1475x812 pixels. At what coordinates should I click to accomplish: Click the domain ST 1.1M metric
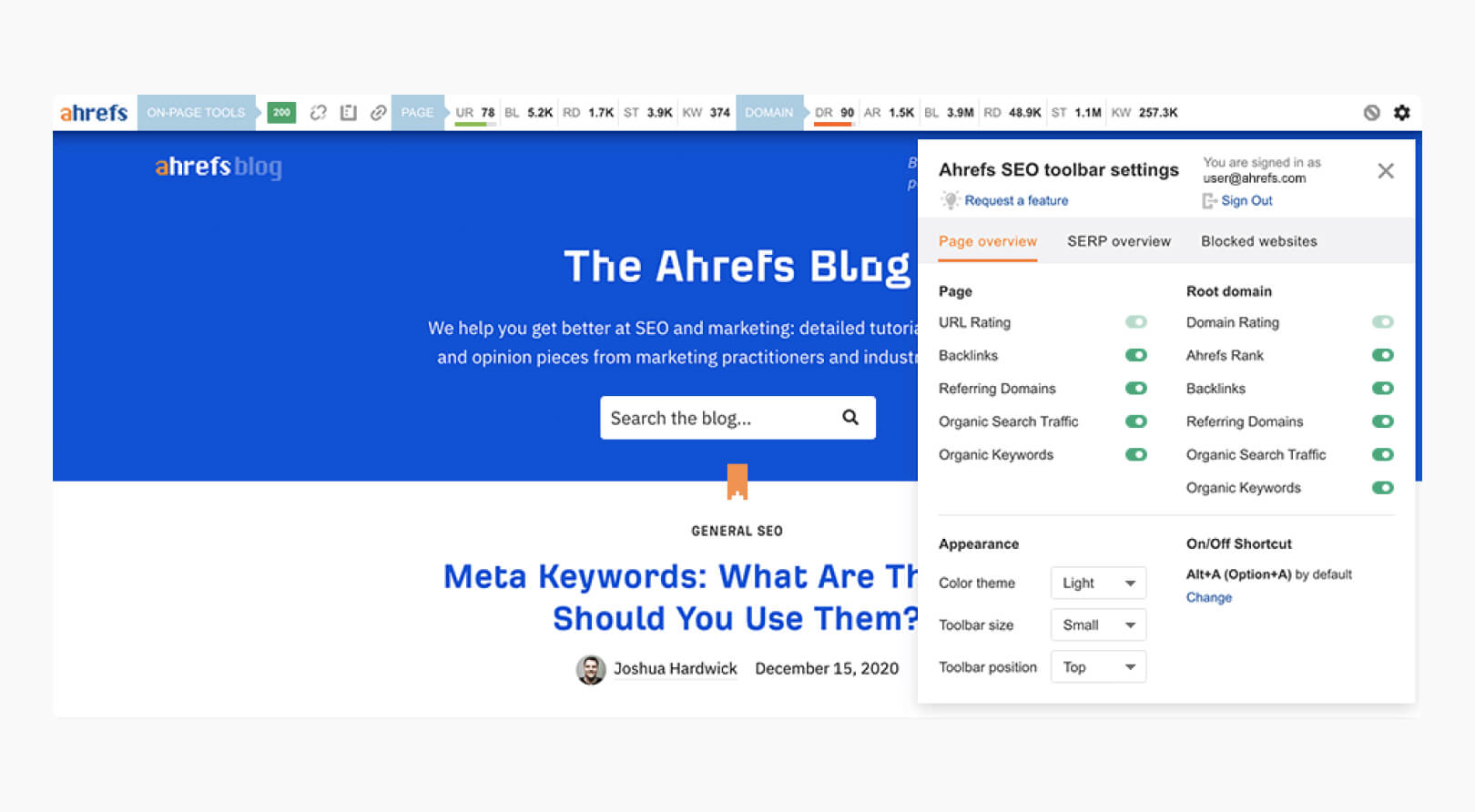point(1076,113)
